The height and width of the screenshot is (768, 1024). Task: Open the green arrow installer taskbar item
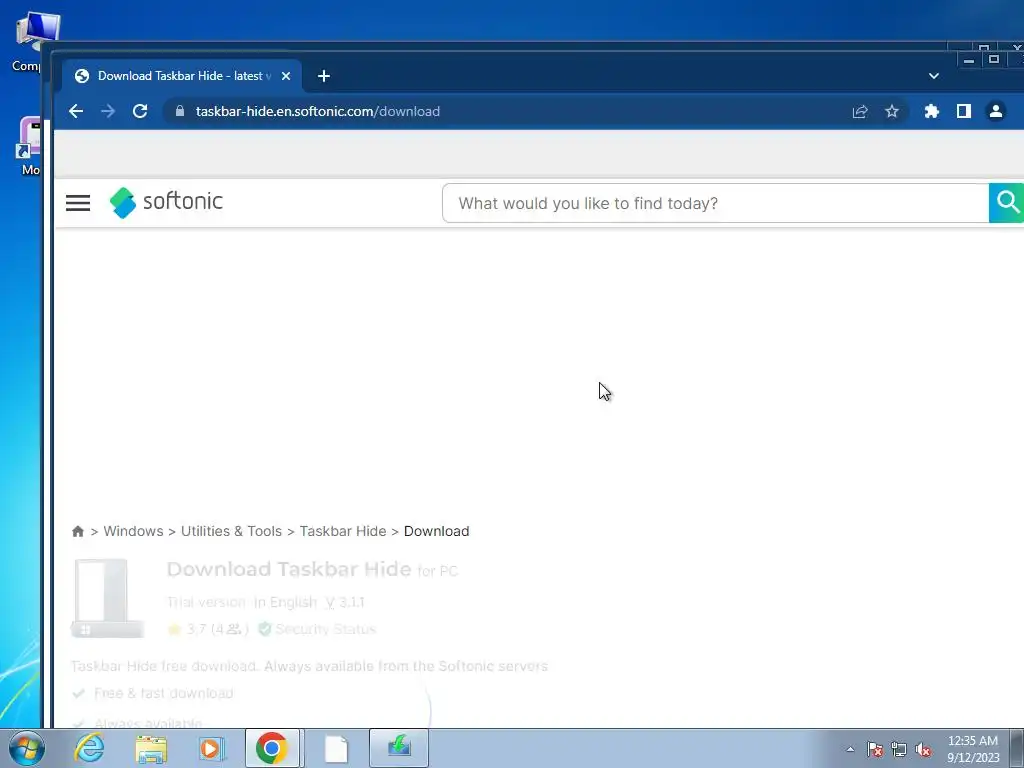(399, 748)
